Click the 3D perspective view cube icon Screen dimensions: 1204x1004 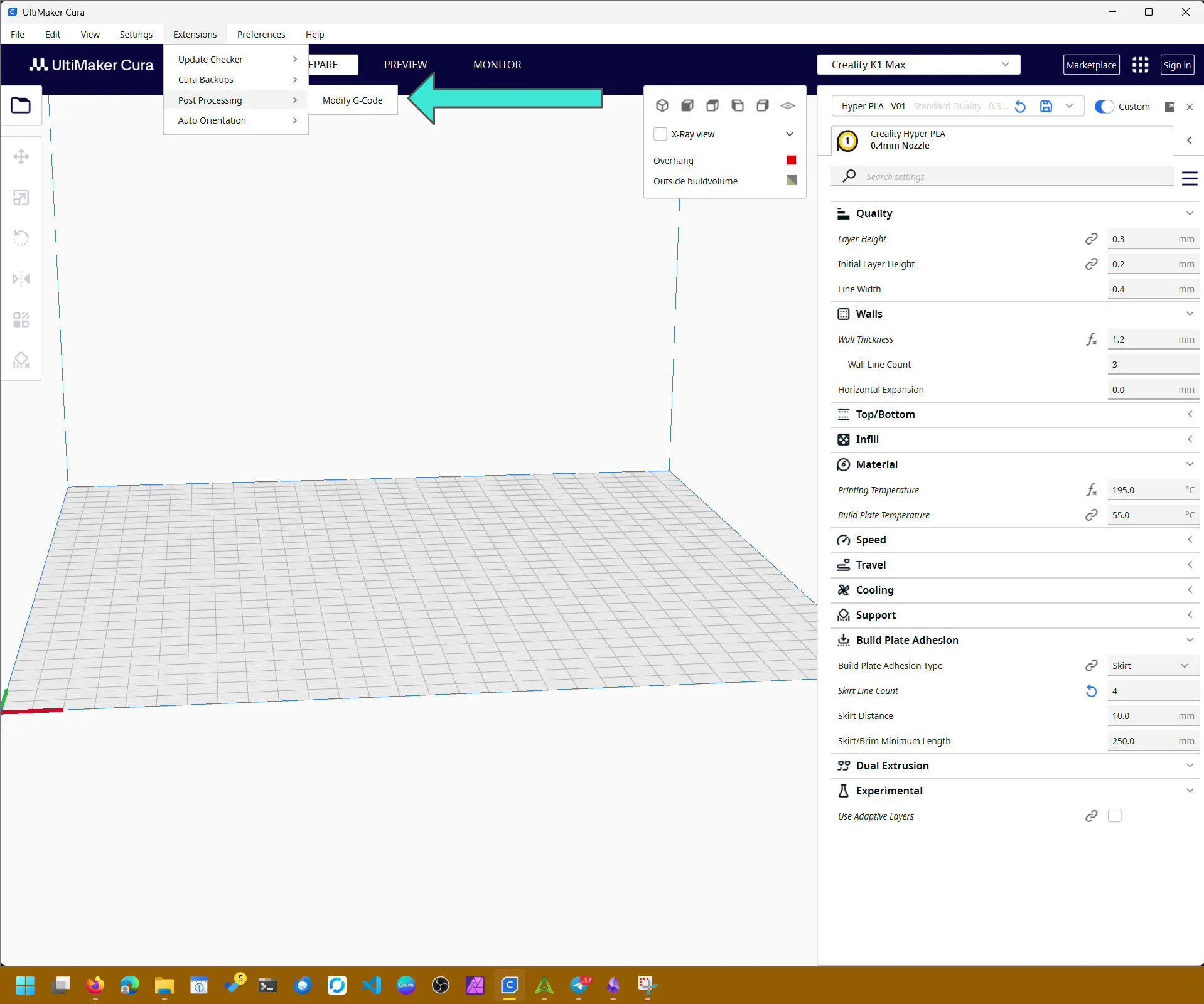click(x=662, y=105)
